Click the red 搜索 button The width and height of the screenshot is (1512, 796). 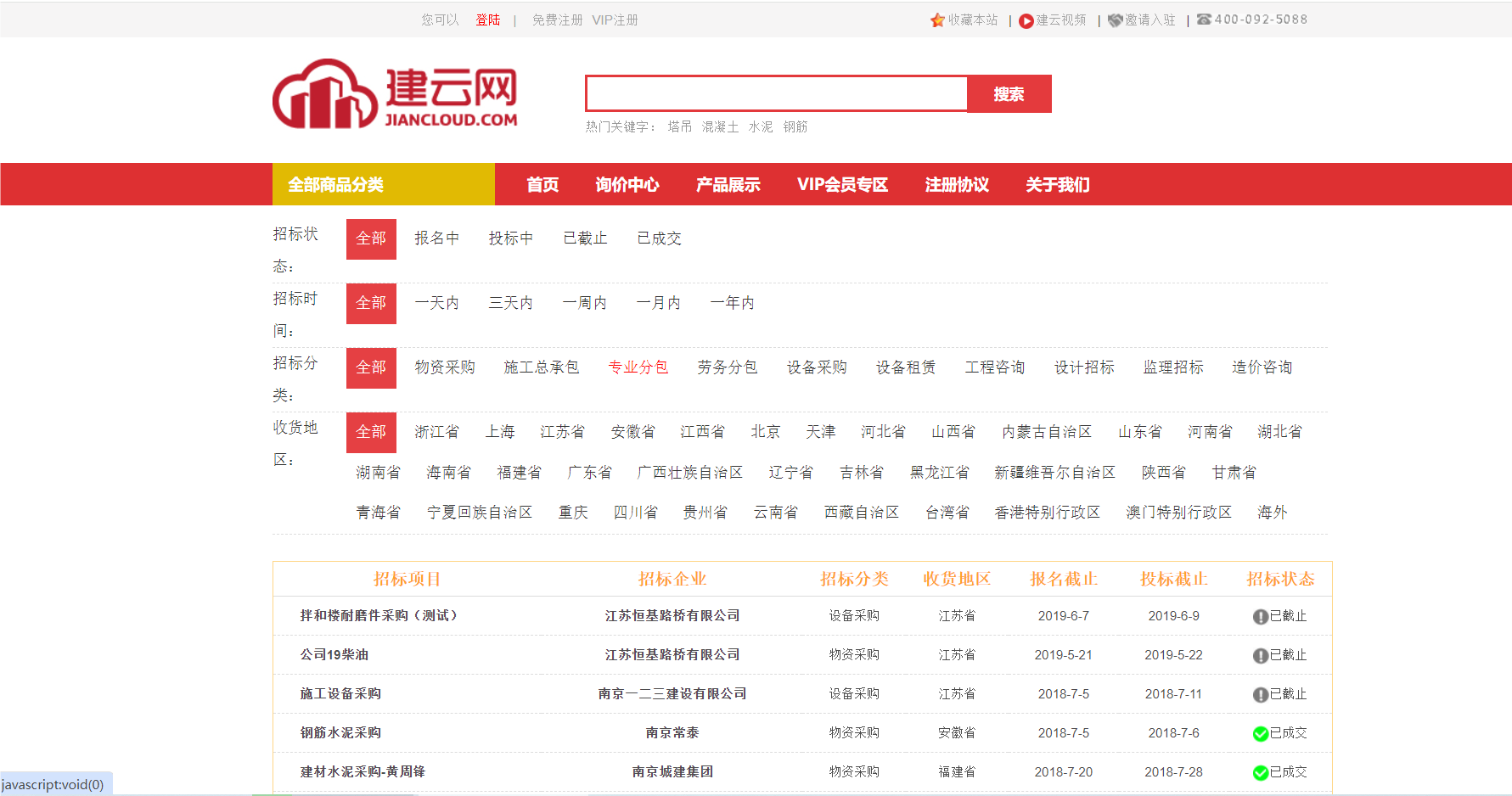click(x=1009, y=93)
